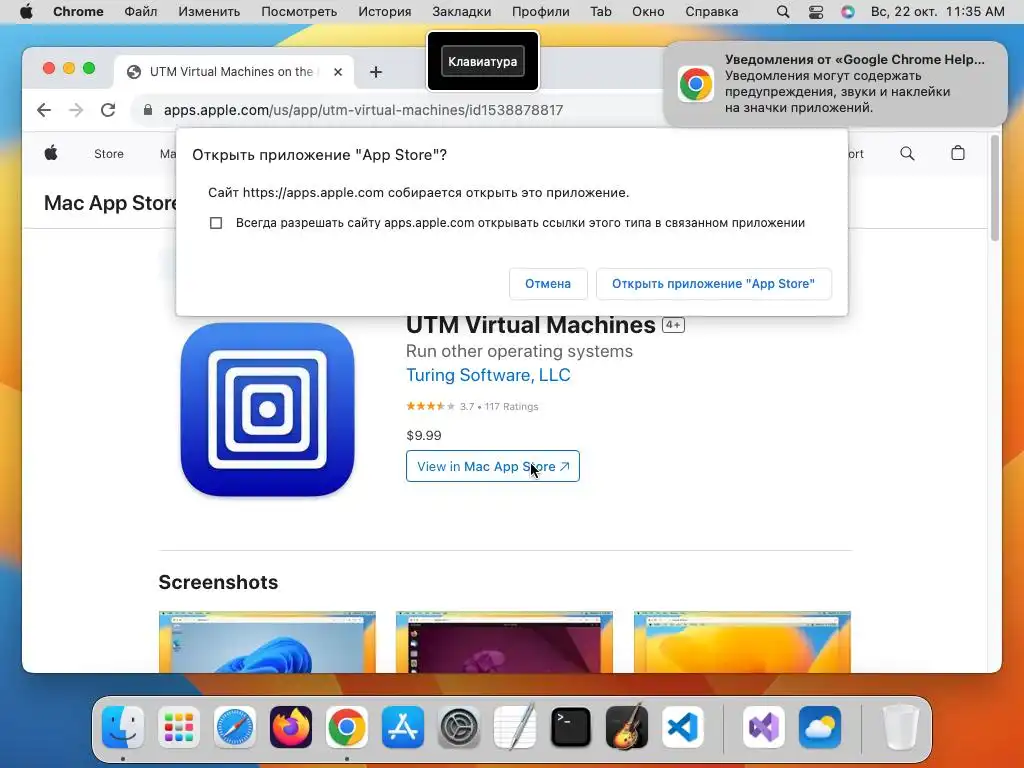This screenshot has width=1024, height=768.
Task: Open Launchpad from the Dock
Action: tap(178, 727)
